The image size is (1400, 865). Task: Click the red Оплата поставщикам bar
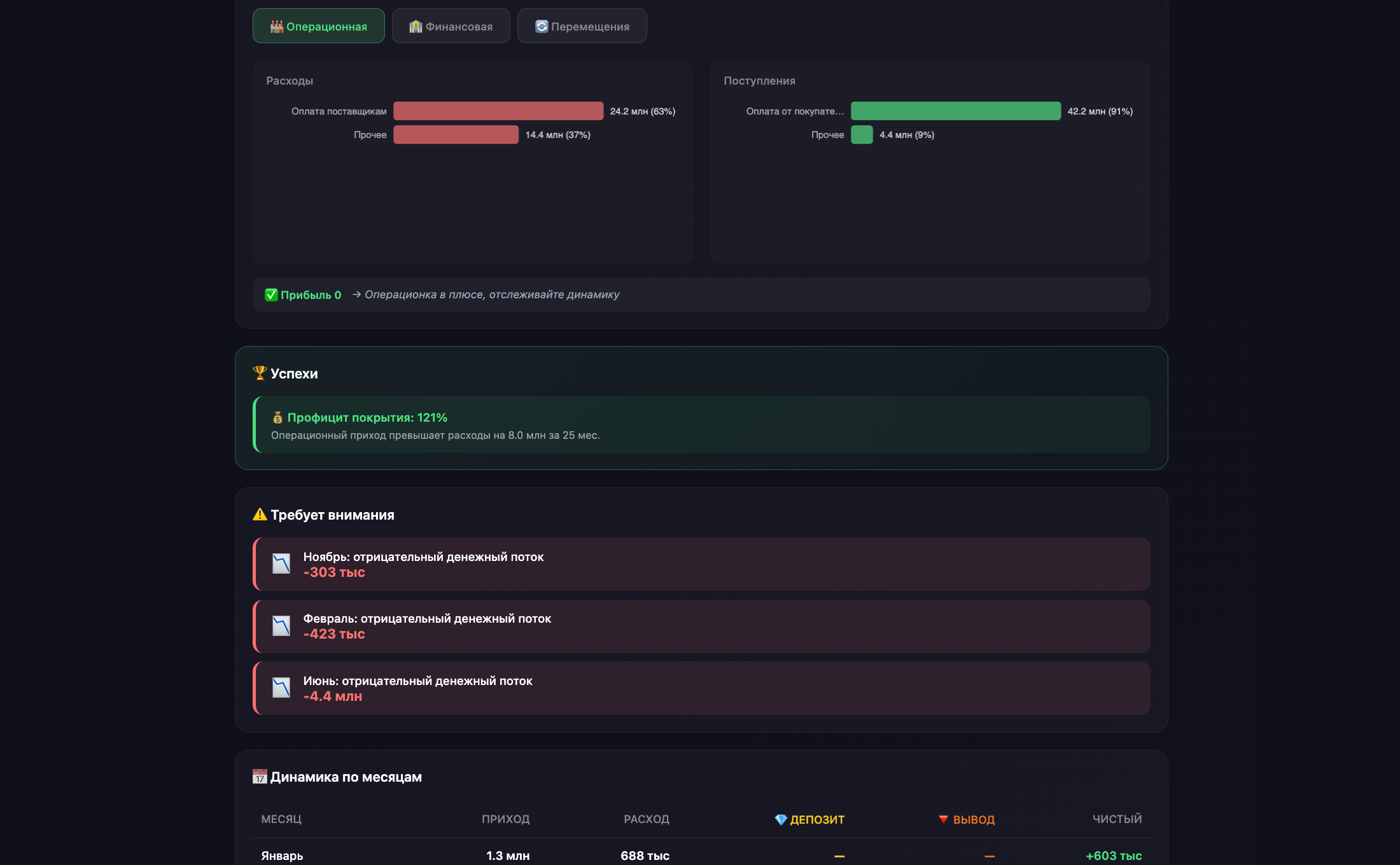(498, 111)
